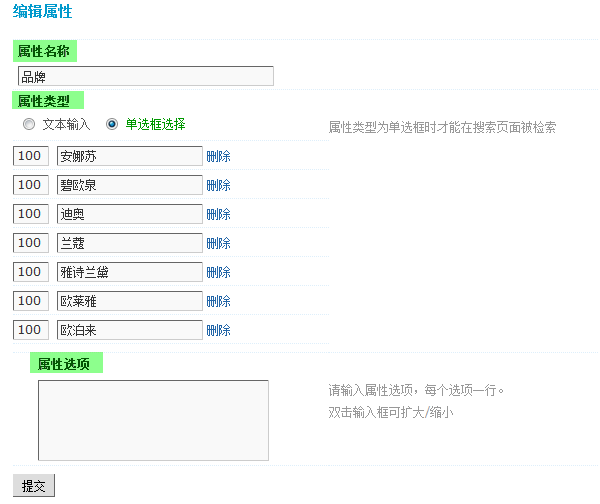Delete the 兰蔻 option
Viewport: 600px width, 504px height.
click(x=218, y=243)
